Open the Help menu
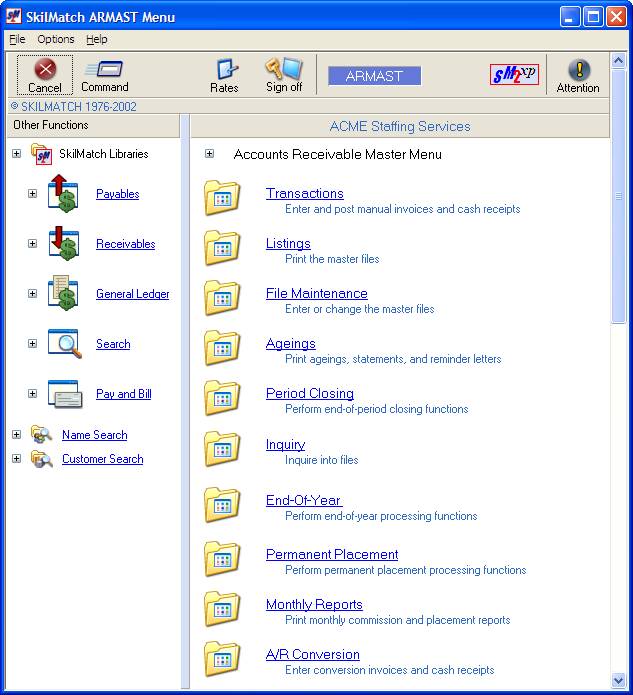This screenshot has width=633, height=695. point(97,39)
